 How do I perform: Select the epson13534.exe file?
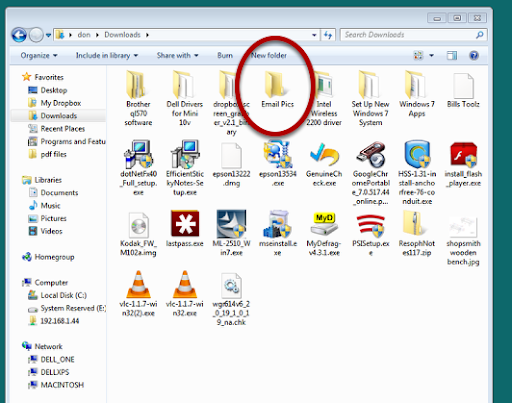[277, 164]
